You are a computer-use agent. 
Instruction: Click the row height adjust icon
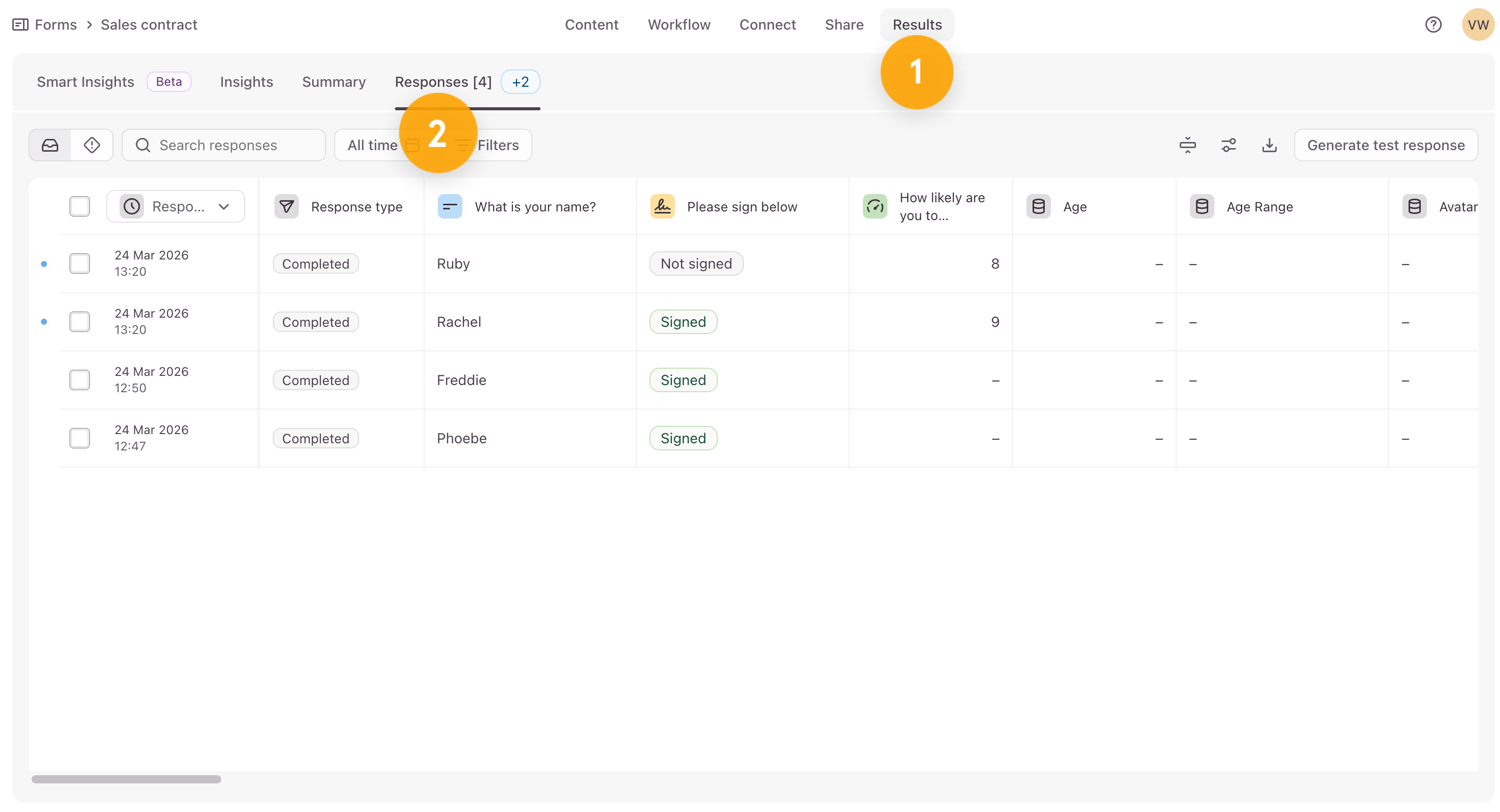click(1187, 145)
